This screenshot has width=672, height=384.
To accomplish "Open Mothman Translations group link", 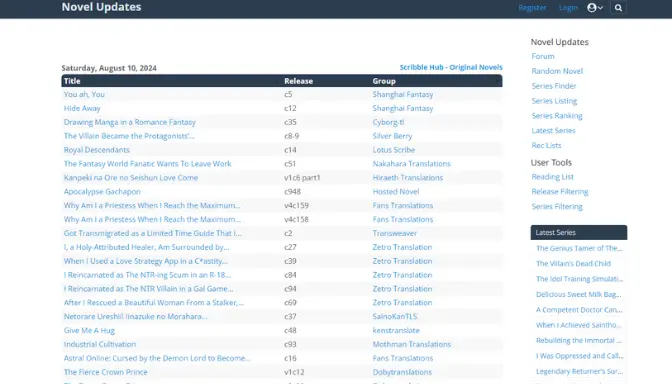I will coord(411,344).
